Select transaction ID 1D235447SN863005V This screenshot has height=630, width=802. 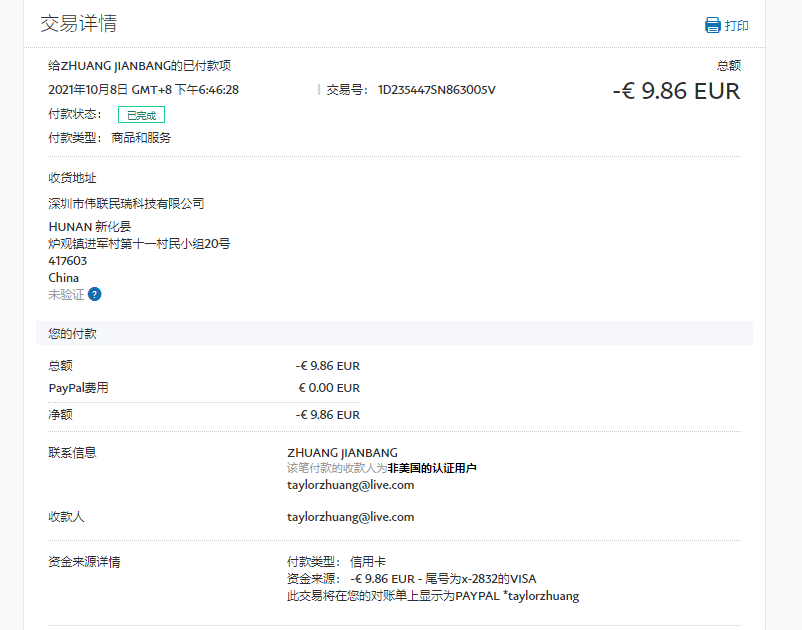(x=436, y=90)
